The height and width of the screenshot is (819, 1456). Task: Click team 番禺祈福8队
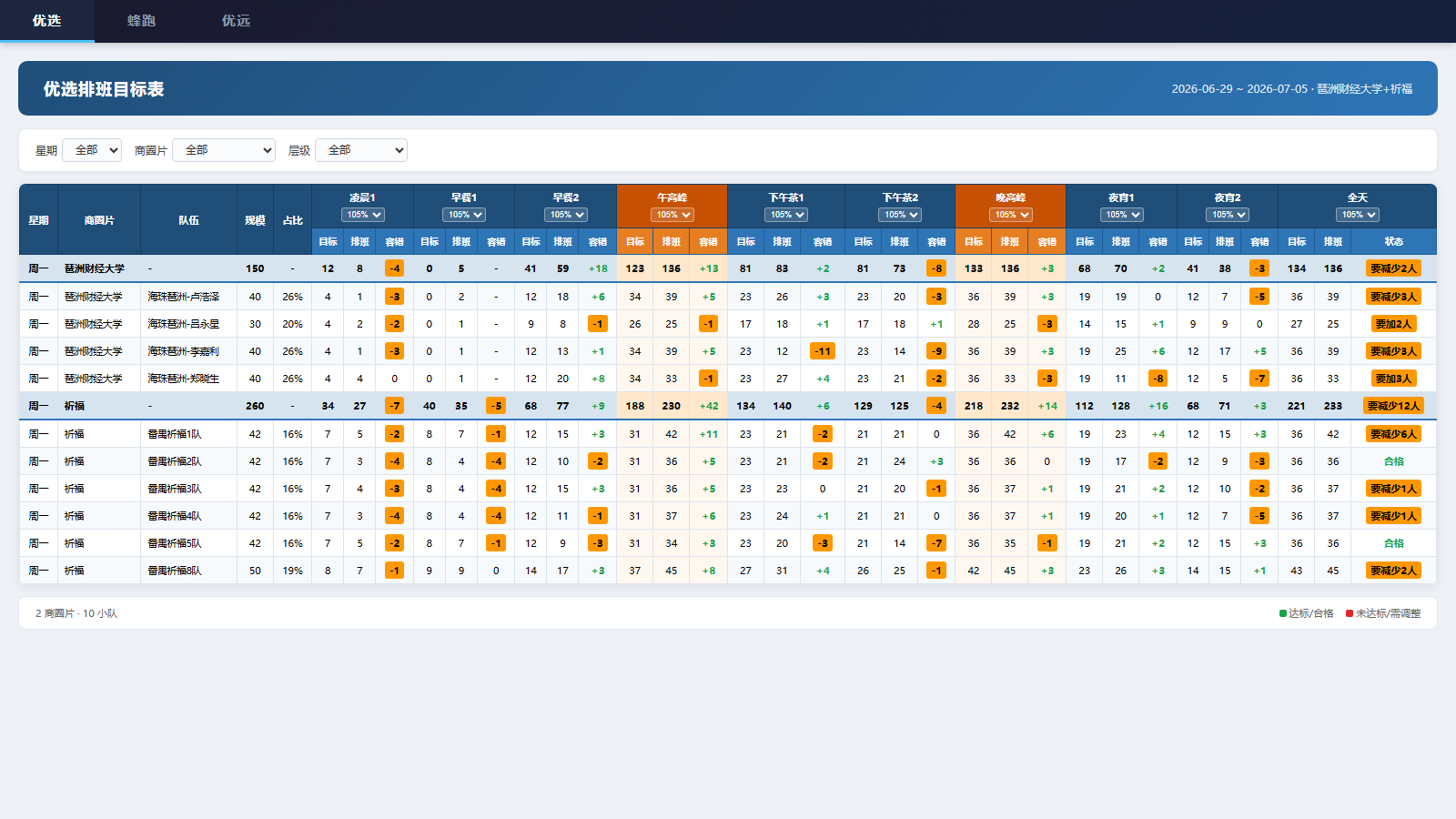click(x=175, y=571)
